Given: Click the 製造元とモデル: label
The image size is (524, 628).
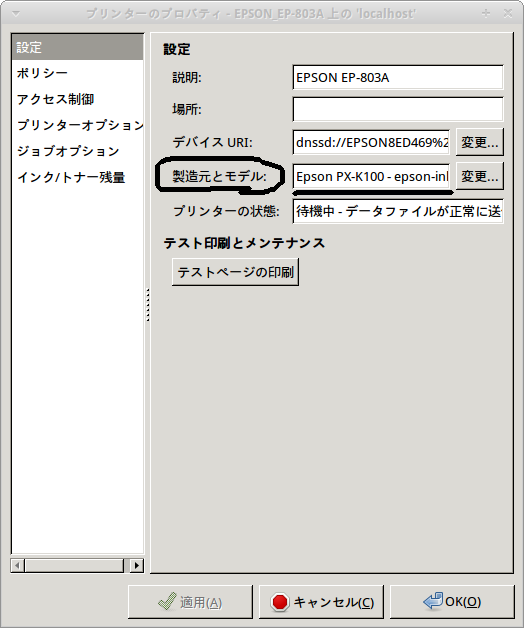Looking at the screenshot, I should tap(219, 176).
